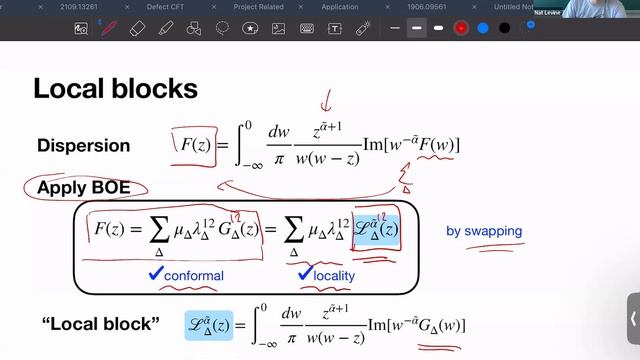Select the text box tool
The width and height of the screenshot is (640, 360).
[335, 29]
